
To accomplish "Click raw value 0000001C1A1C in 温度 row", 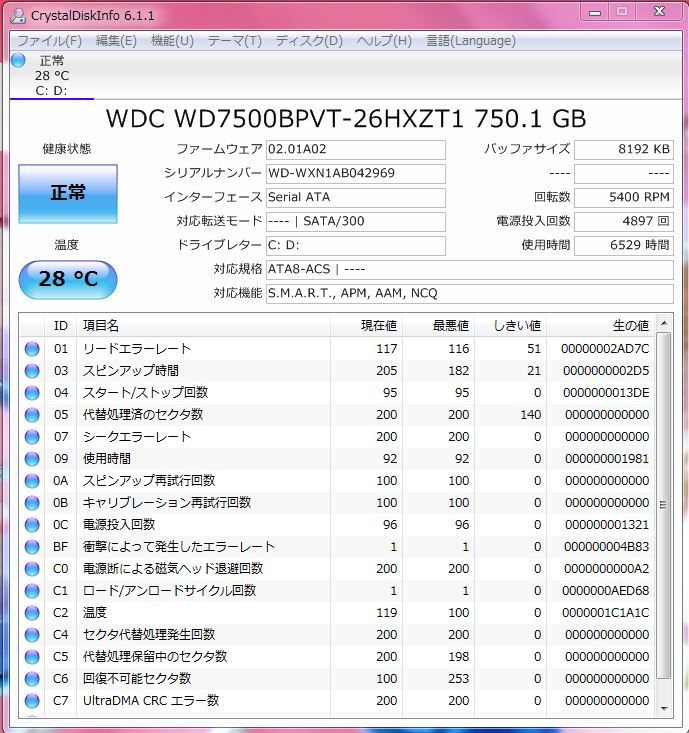I will click(x=605, y=612).
